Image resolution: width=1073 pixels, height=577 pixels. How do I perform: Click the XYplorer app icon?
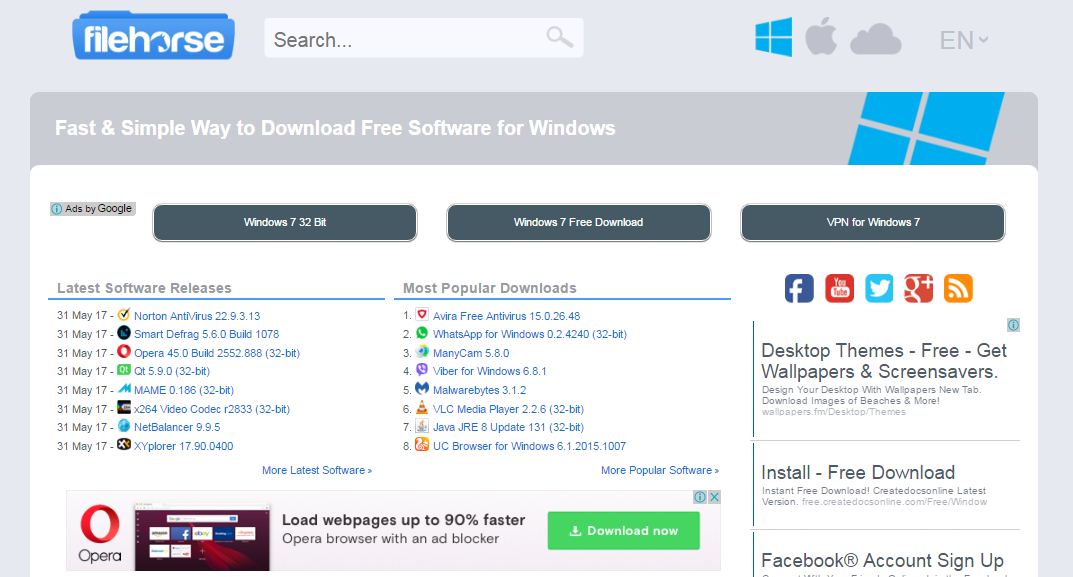[x=123, y=444]
